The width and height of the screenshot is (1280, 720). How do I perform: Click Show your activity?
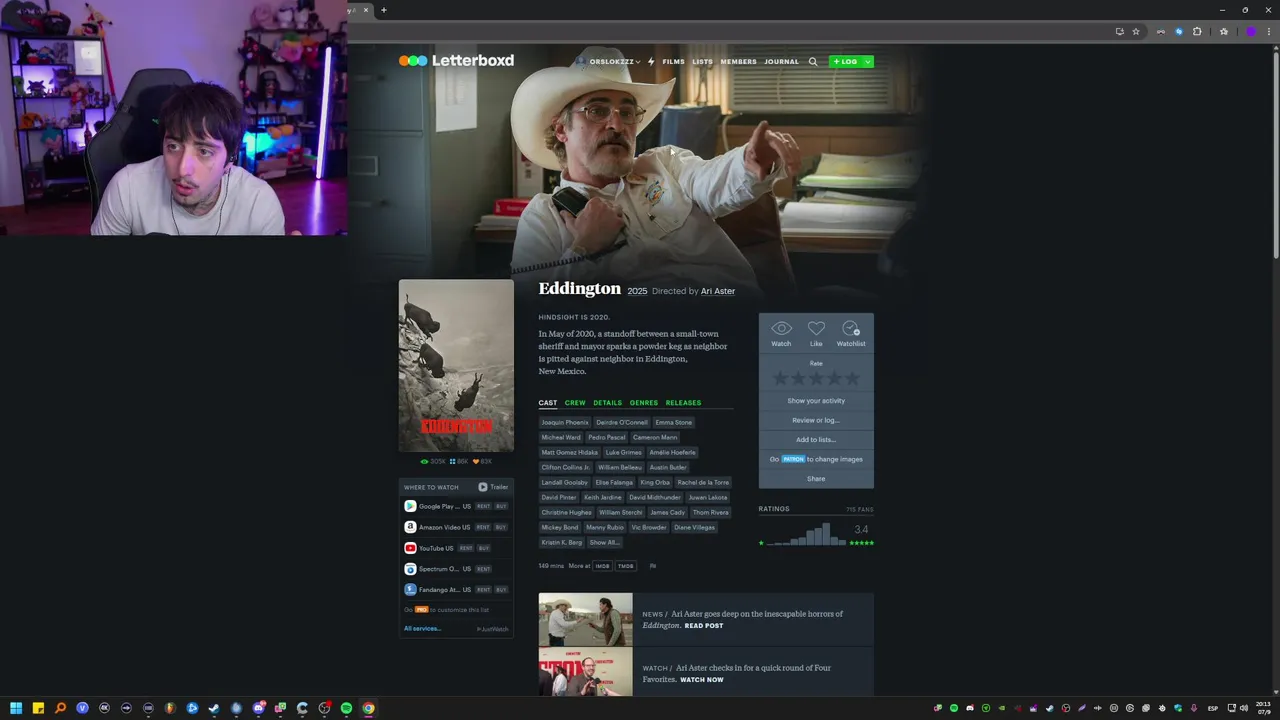pos(816,401)
